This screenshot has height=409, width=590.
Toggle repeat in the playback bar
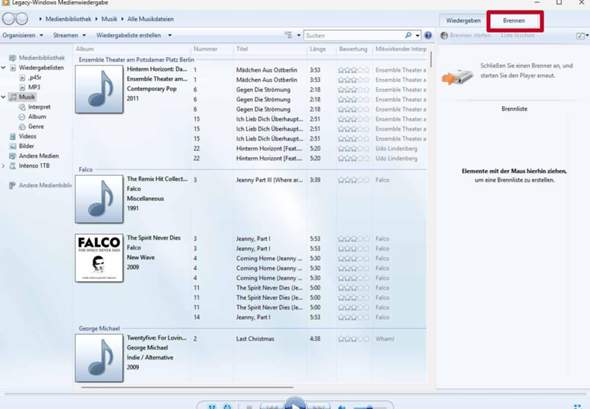tap(227, 406)
